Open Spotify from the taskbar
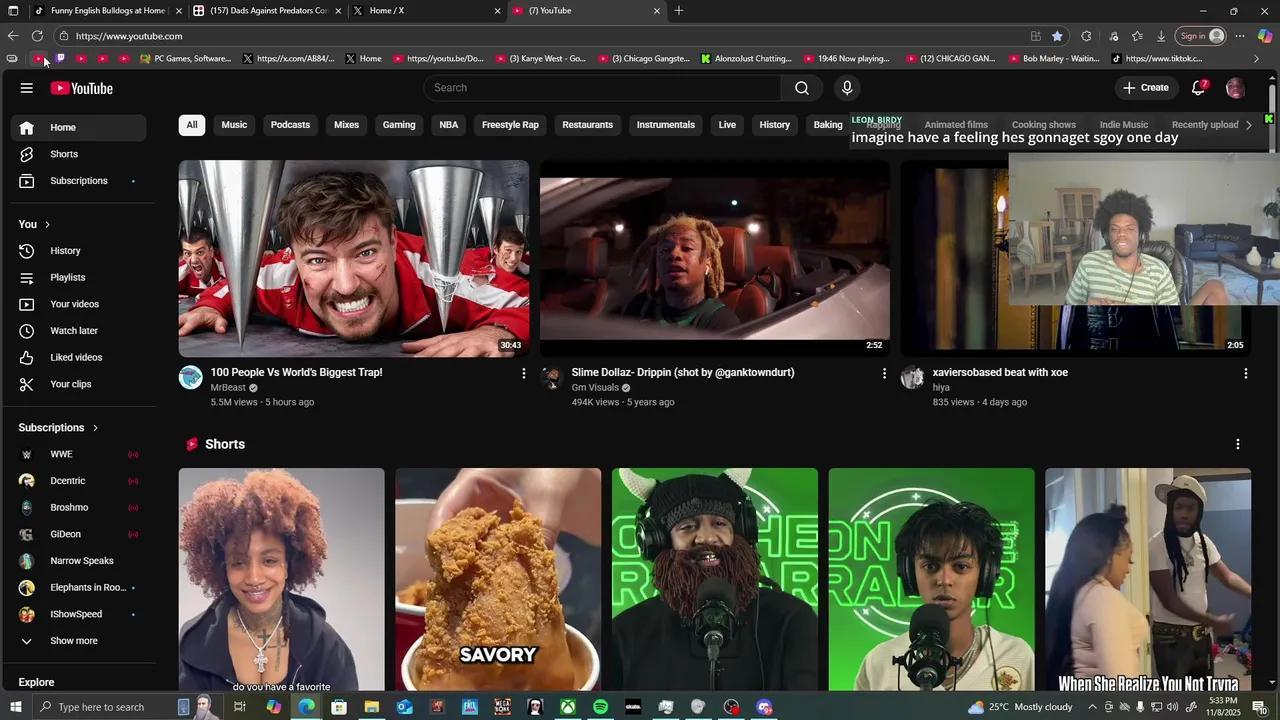Viewport: 1280px width, 720px height. coord(600,707)
